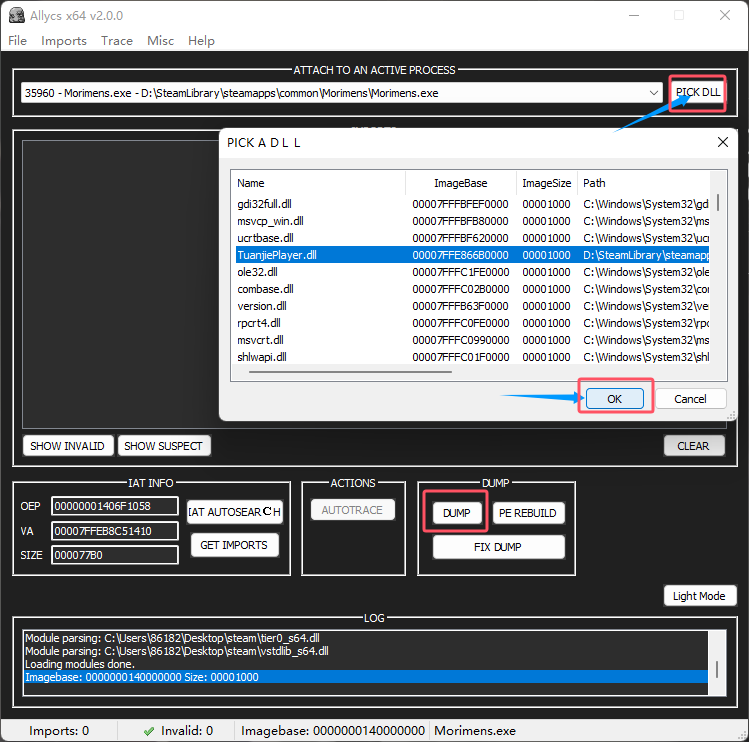Select log line for vstdlib_s64.dll parsing
Screen dimensions: 749x742
tap(365, 651)
